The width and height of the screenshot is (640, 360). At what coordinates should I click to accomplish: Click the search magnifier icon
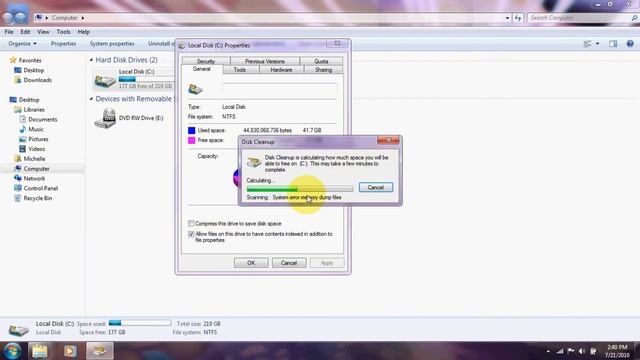634,18
